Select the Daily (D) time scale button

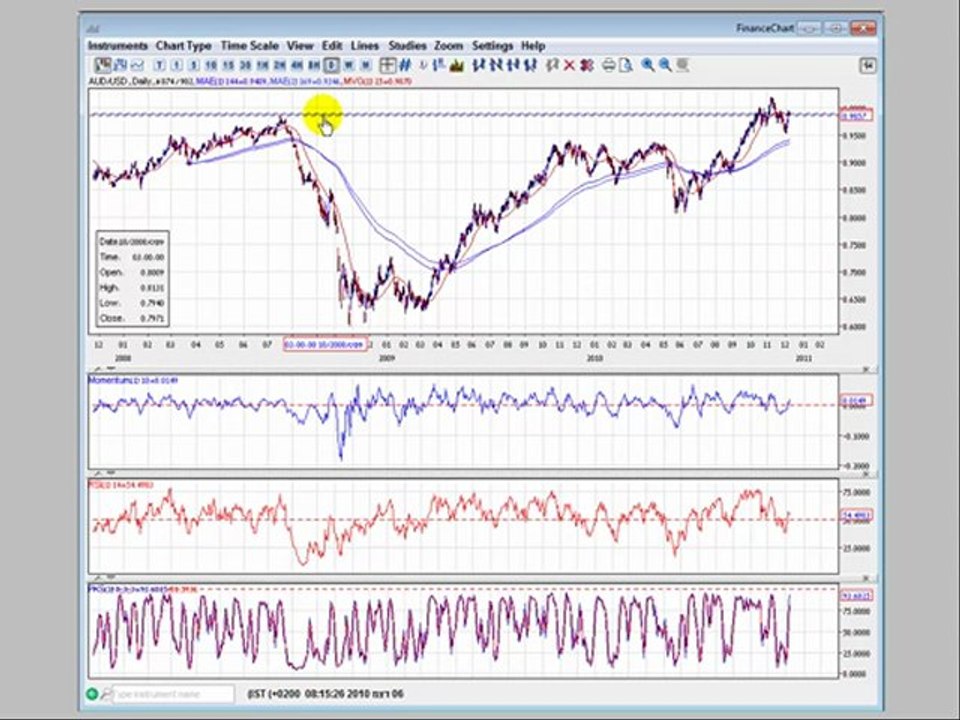tap(331, 65)
